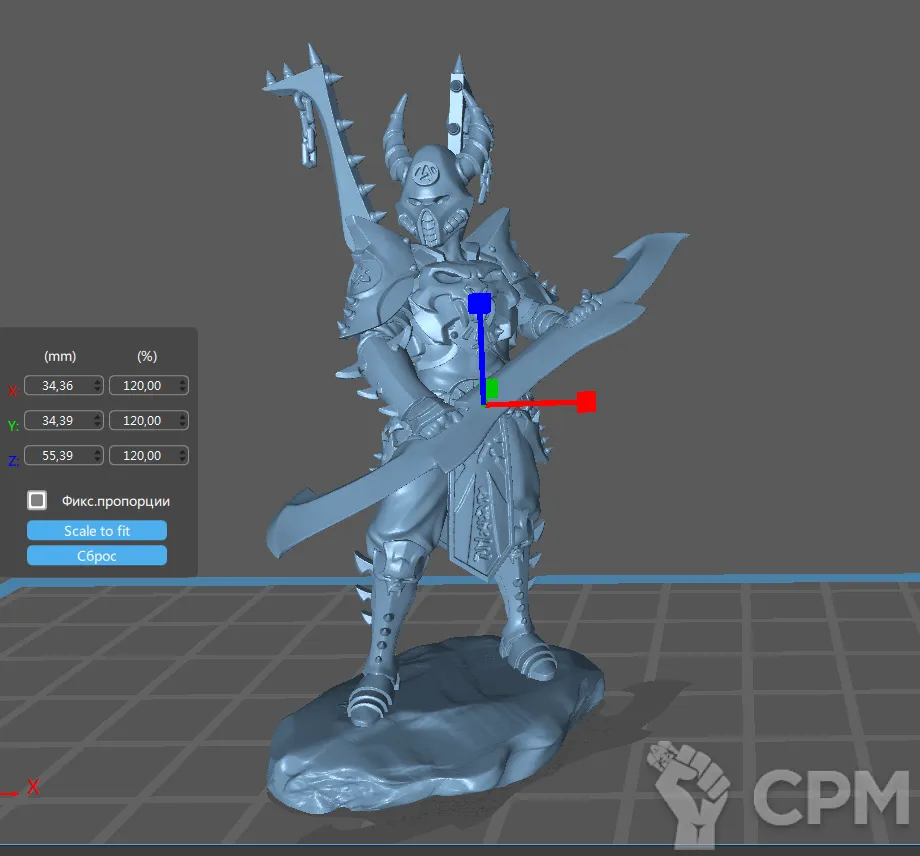
Task: Click the X size field in mm
Action: point(56,386)
